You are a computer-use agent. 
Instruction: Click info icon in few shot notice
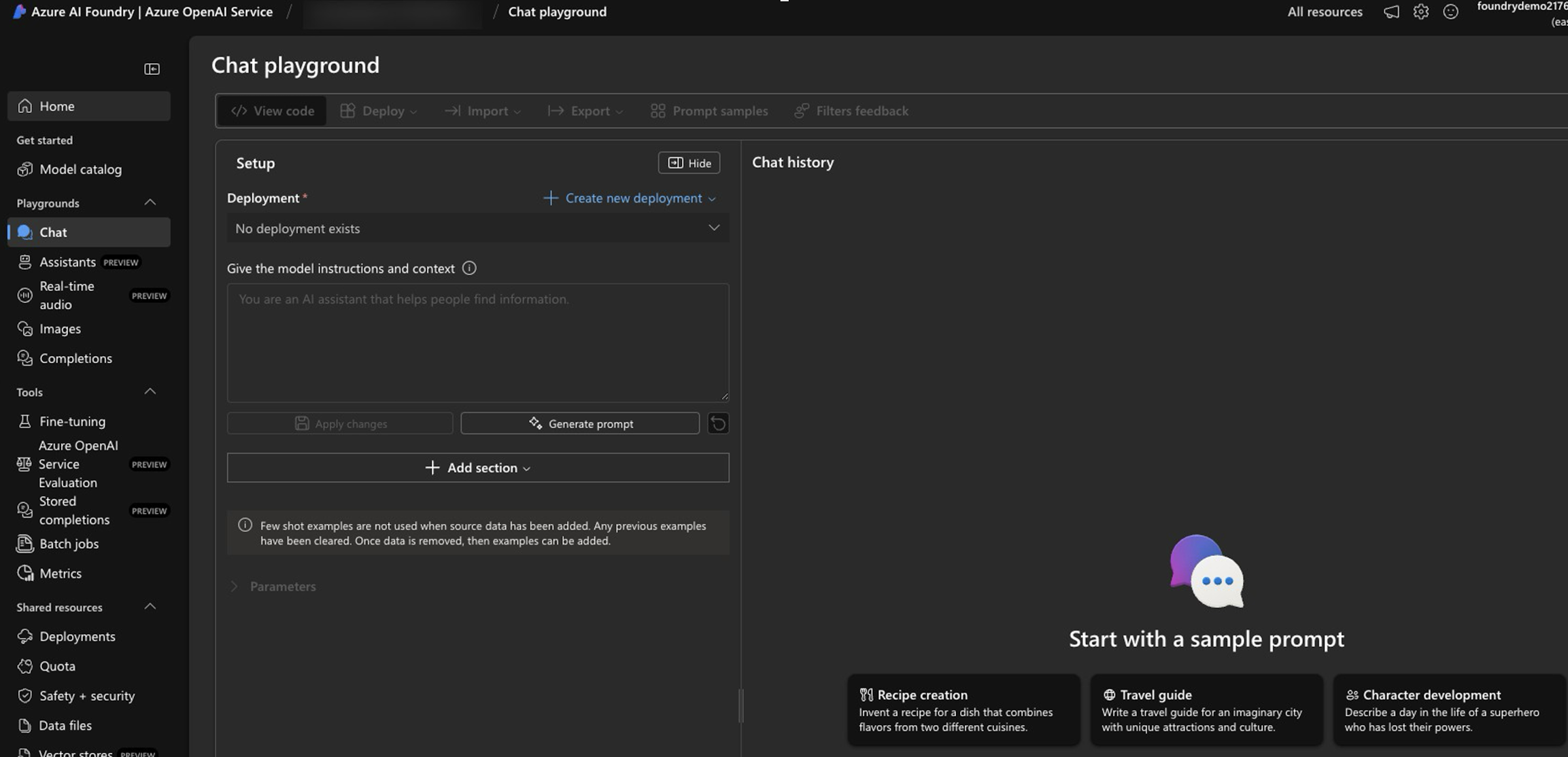pos(245,525)
